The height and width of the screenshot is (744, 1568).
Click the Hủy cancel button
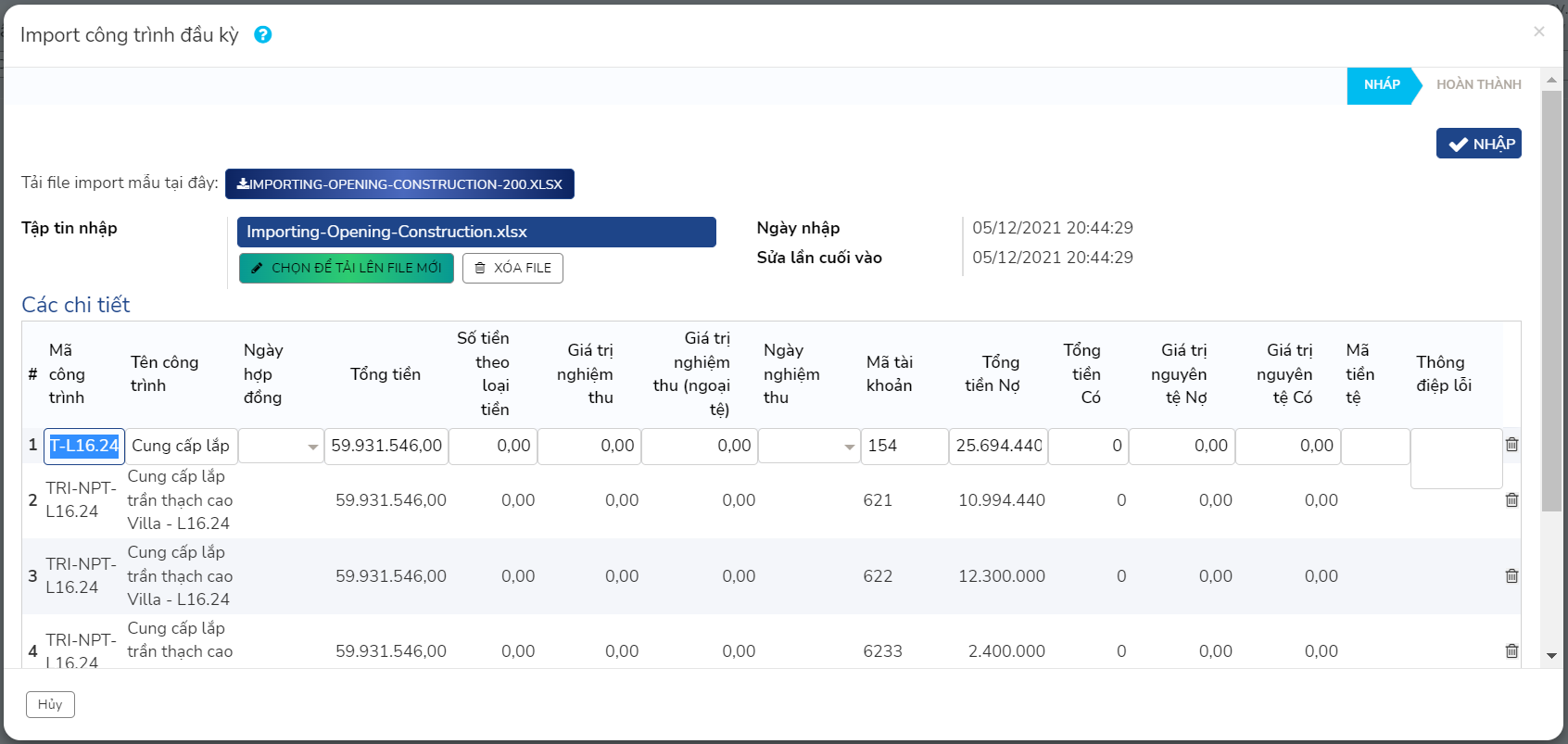[x=50, y=704]
